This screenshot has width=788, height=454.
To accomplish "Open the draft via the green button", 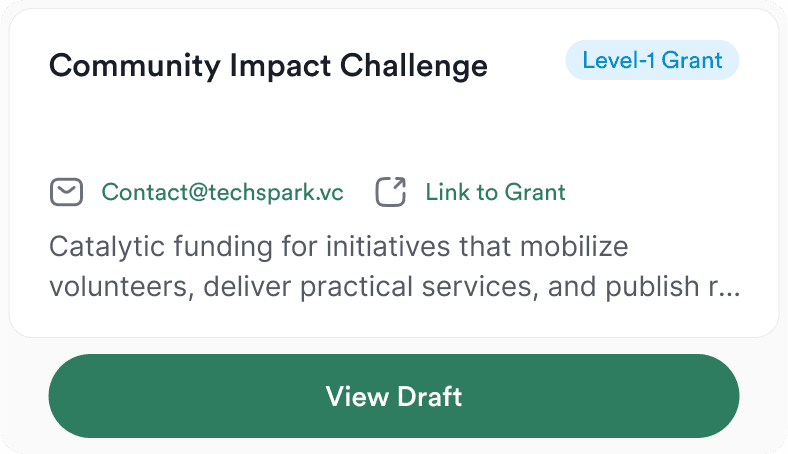I will (x=394, y=396).
